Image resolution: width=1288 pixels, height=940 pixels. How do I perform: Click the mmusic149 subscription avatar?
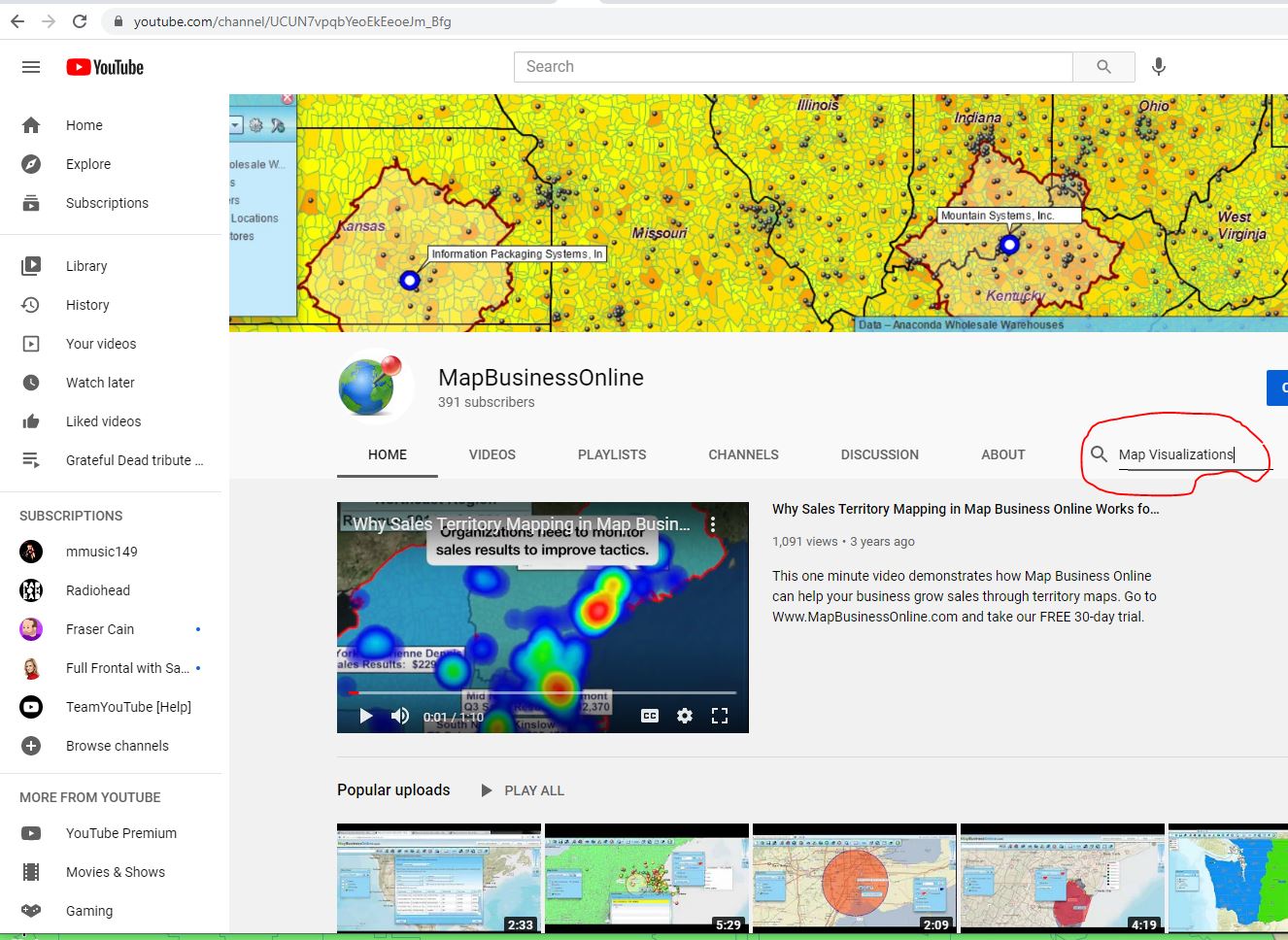(x=31, y=552)
